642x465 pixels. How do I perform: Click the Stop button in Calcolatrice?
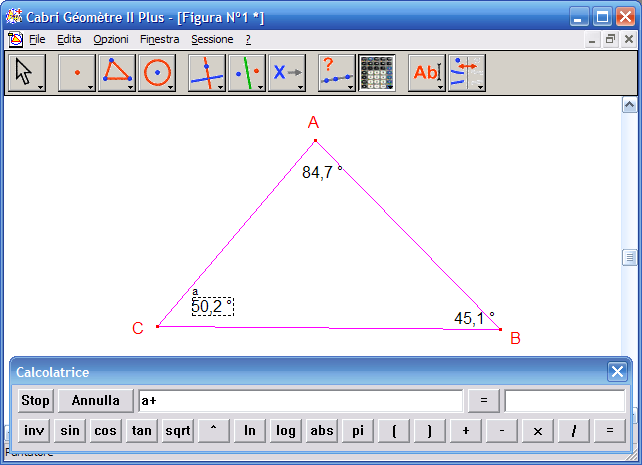coord(36,400)
